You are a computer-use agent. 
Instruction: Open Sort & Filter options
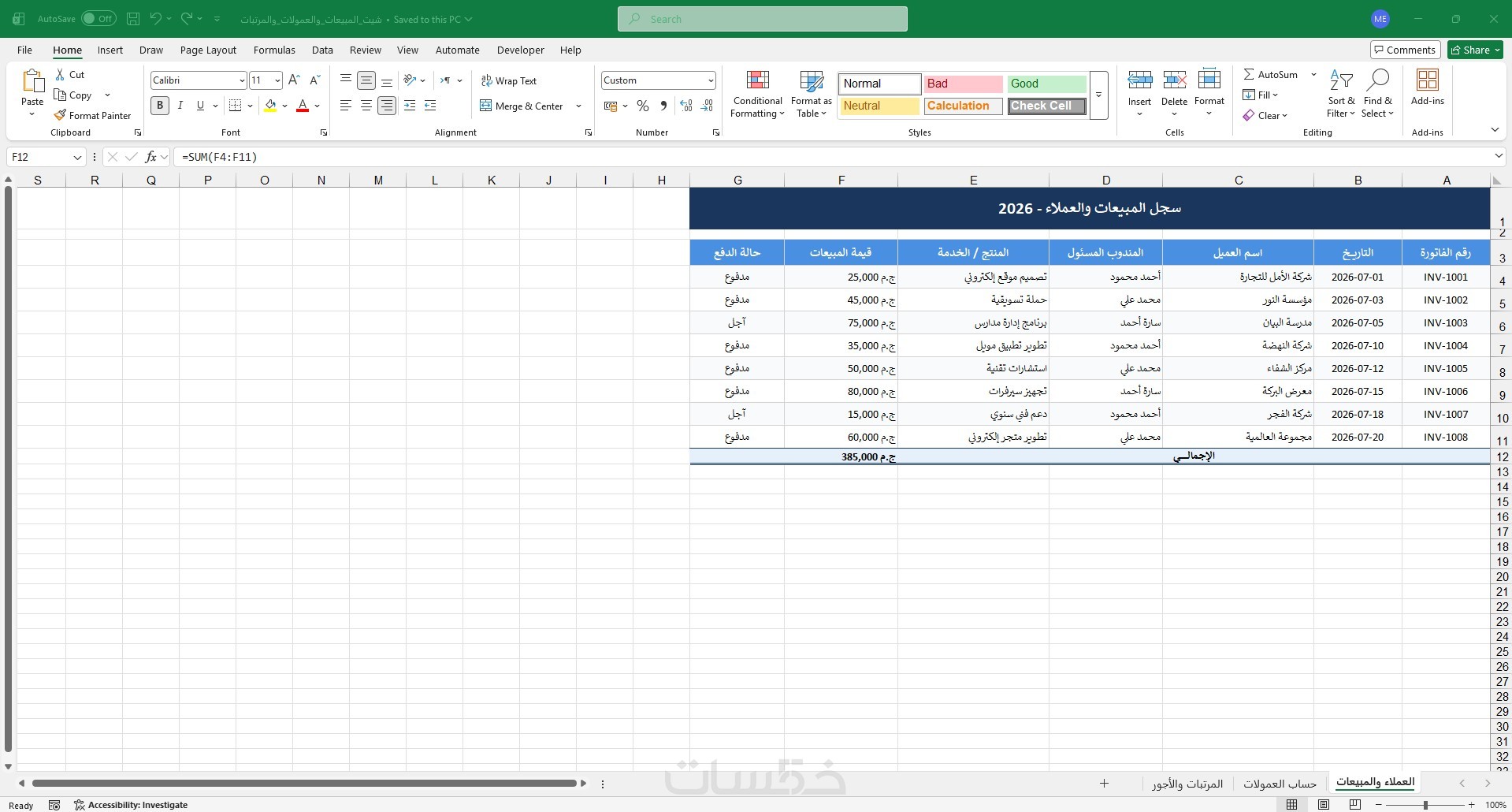point(1341,95)
